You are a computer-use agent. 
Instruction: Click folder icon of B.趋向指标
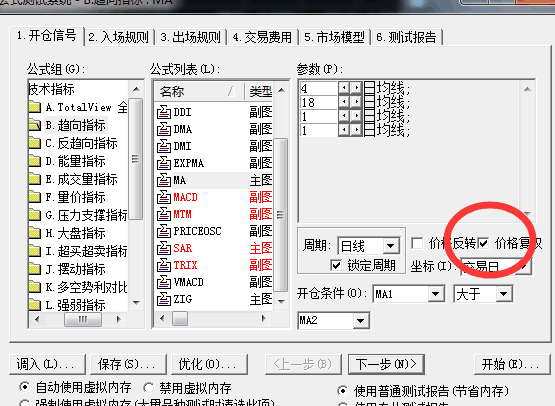coord(35,125)
